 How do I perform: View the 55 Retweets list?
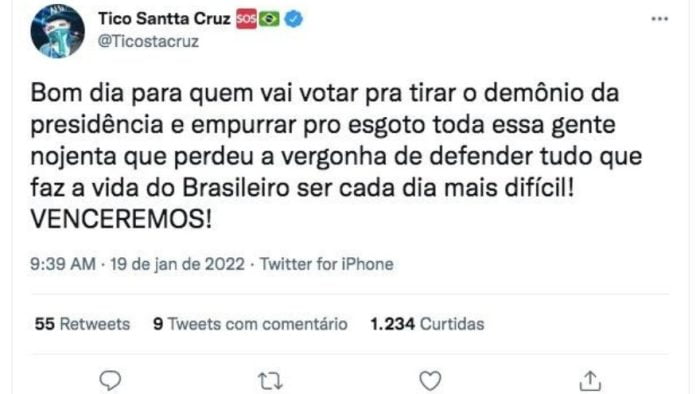coord(82,324)
